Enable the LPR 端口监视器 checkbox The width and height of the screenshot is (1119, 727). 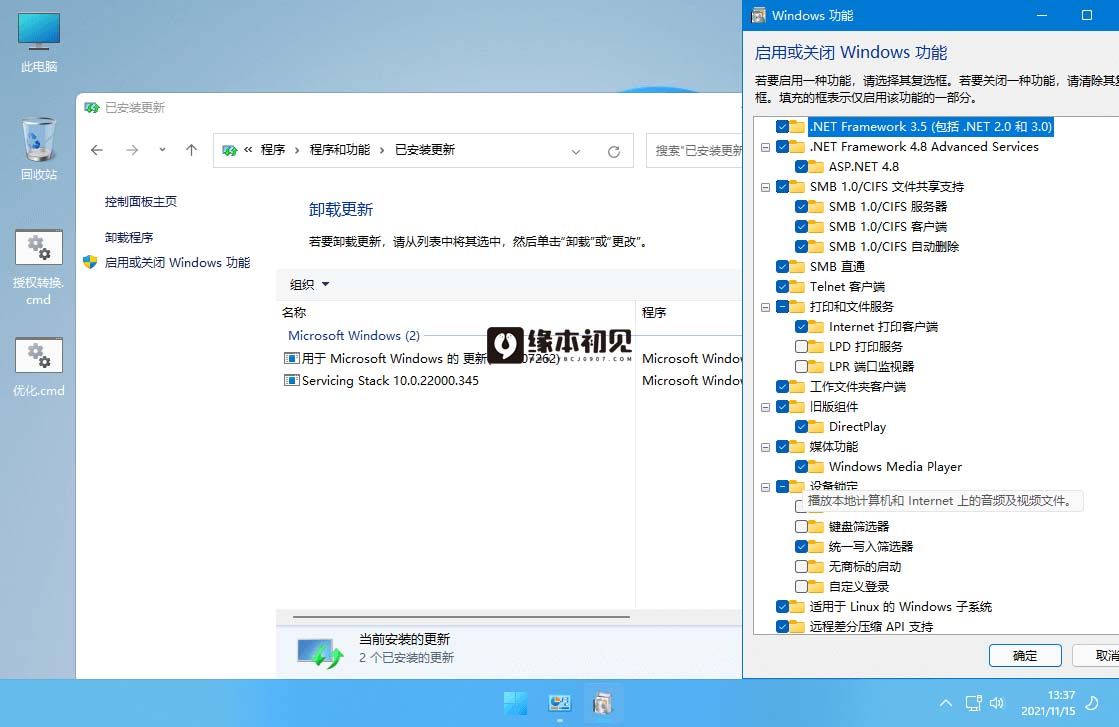tap(801, 367)
